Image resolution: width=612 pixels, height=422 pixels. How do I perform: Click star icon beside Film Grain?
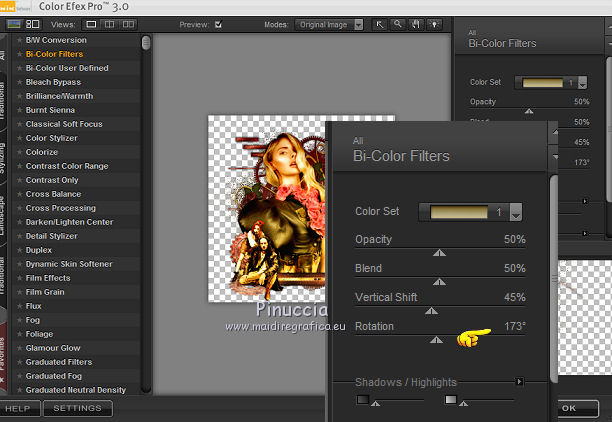click(x=19, y=292)
